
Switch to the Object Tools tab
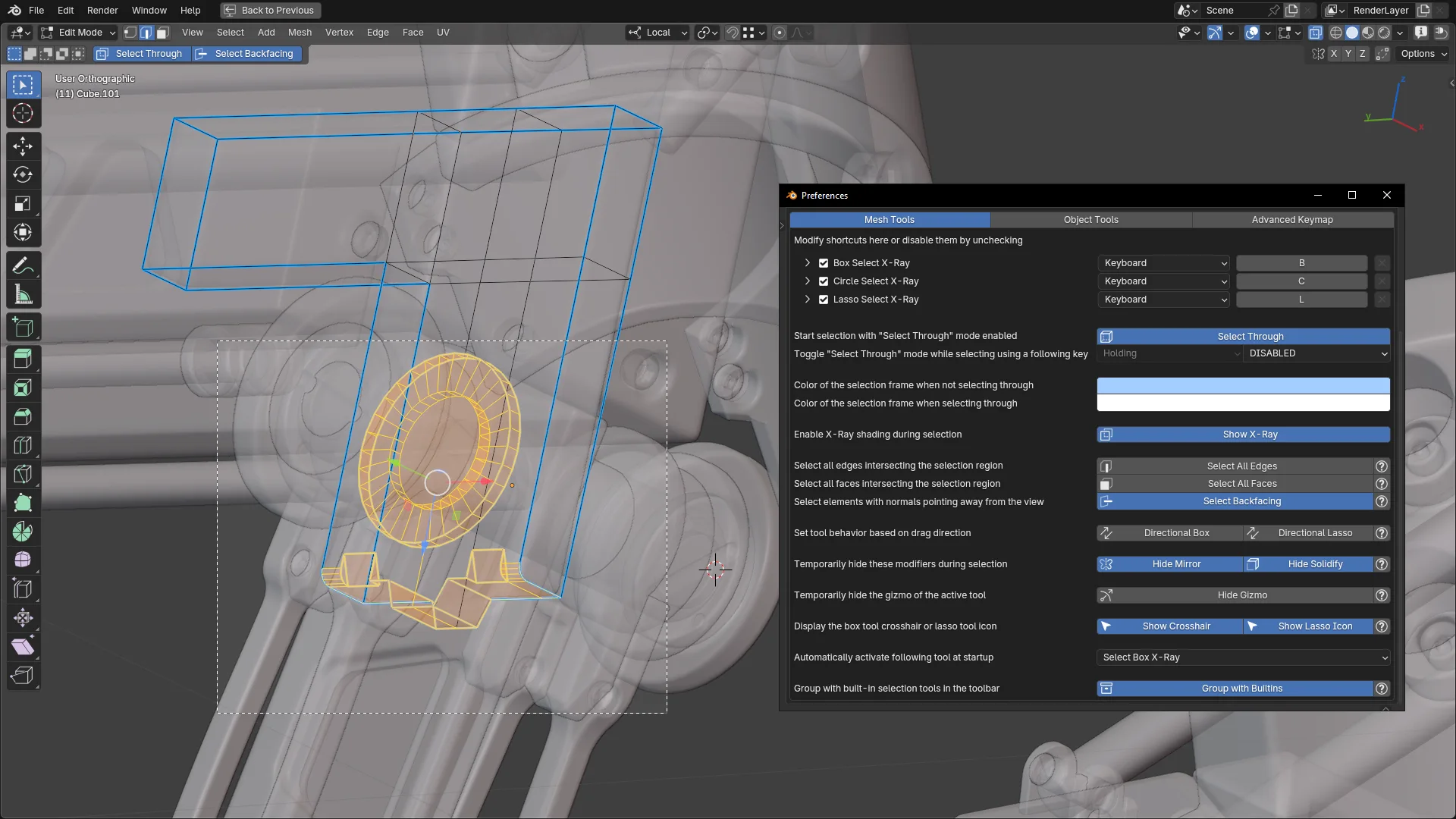click(1090, 219)
